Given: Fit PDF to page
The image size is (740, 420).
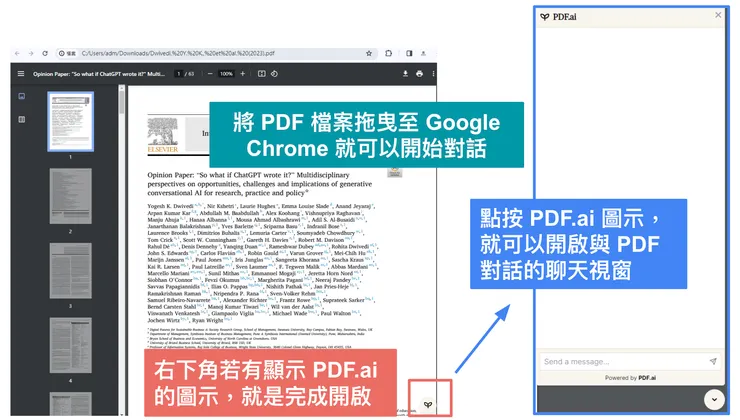Looking at the screenshot, I should pos(261,74).
